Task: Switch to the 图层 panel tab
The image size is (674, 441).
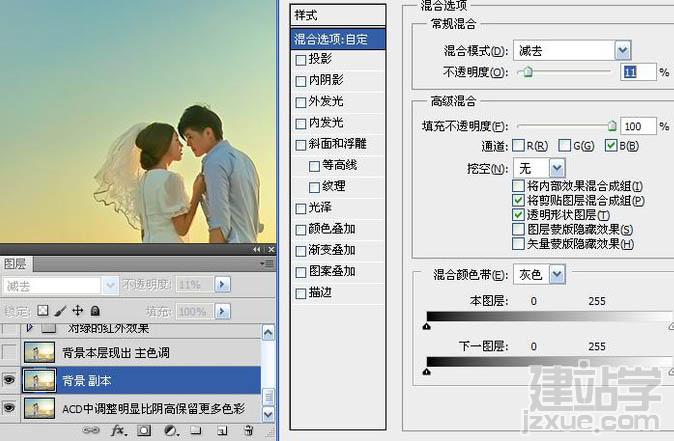Action: [15, 263]
